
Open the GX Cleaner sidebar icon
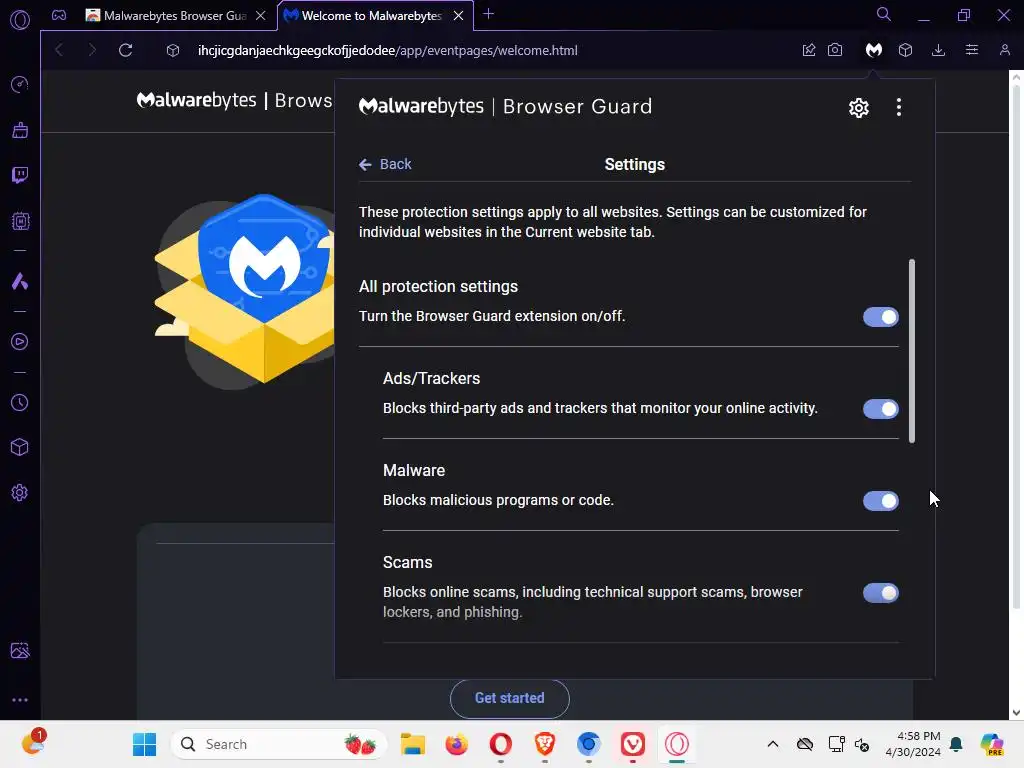[20, 130]
